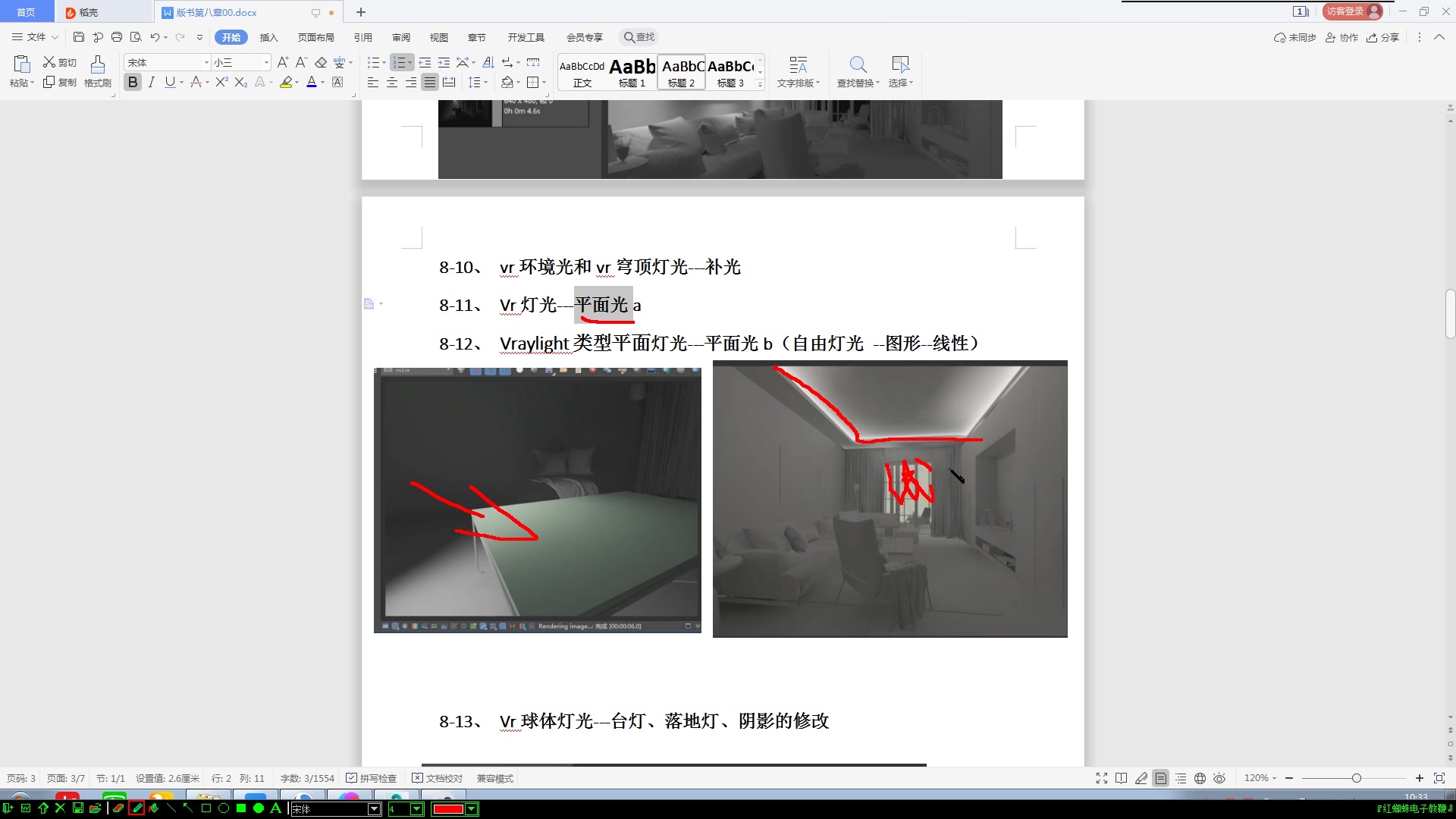Apply the 正文 style
This screenshot has width=1456, height=819.
point(582,73)
